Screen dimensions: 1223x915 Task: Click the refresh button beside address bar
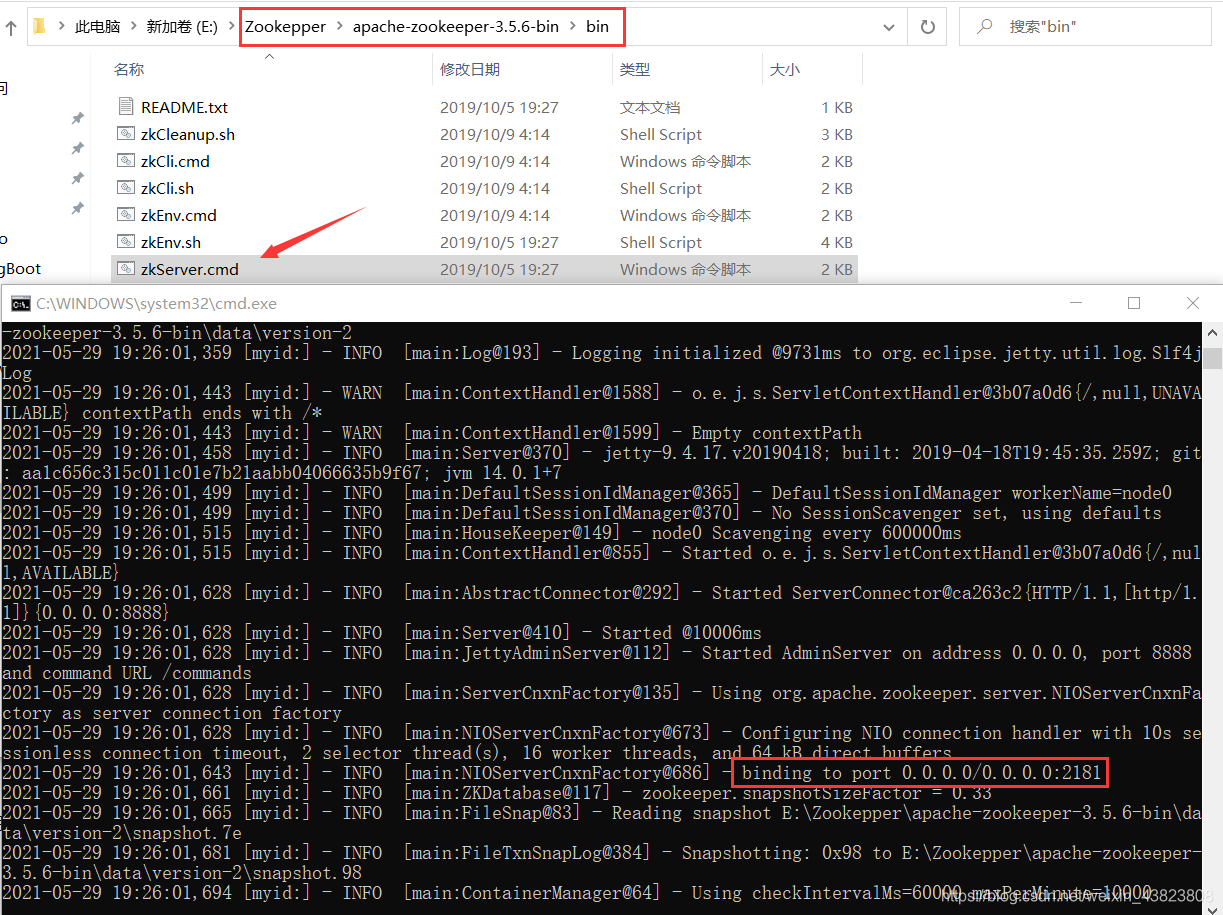click(927, 27)
